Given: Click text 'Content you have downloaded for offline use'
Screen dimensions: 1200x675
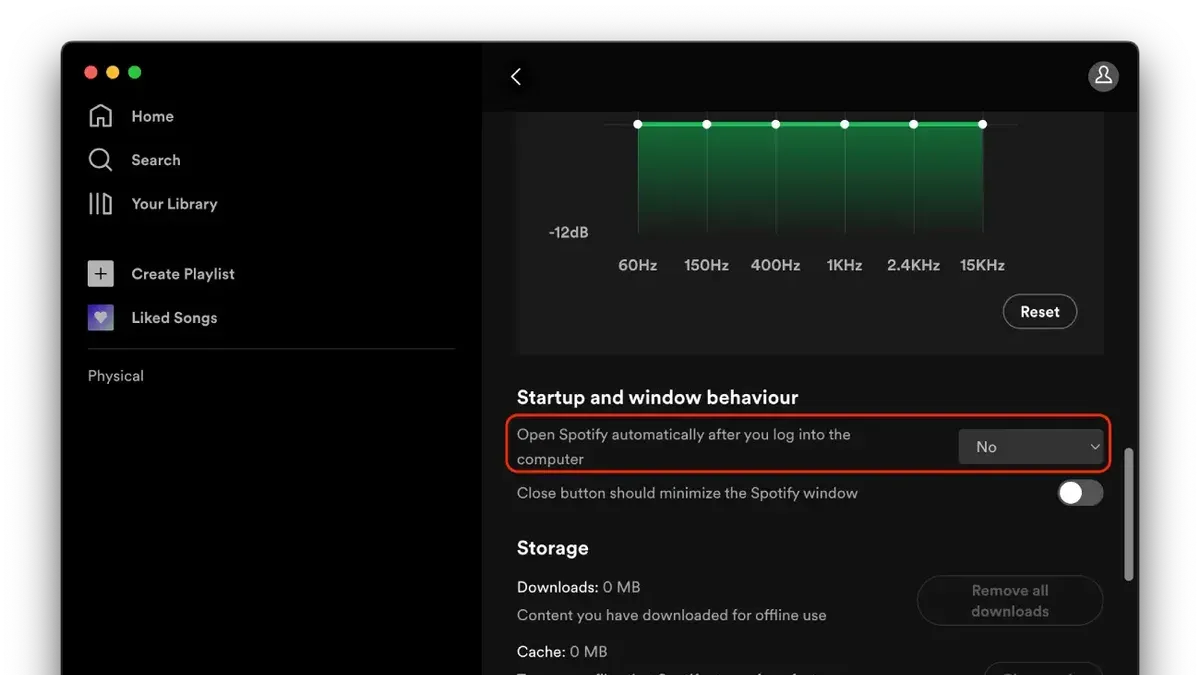Looking at the screenshot, I should pos(672,615).
